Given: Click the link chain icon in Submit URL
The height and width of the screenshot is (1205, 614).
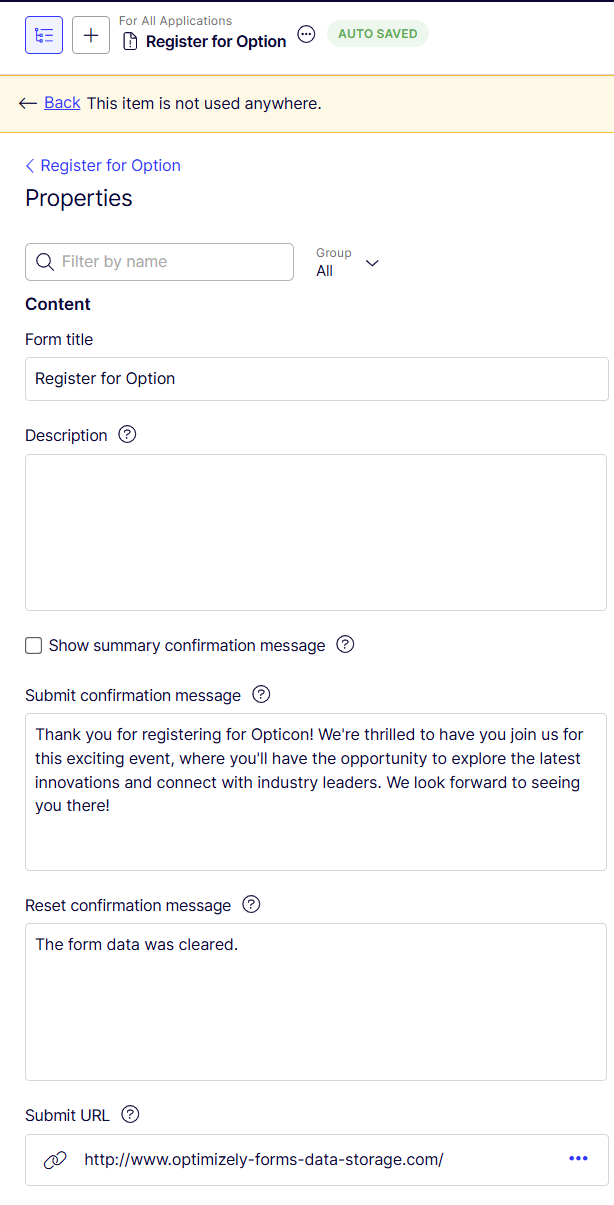Looking at the screenshot, I should (55, 1160).
